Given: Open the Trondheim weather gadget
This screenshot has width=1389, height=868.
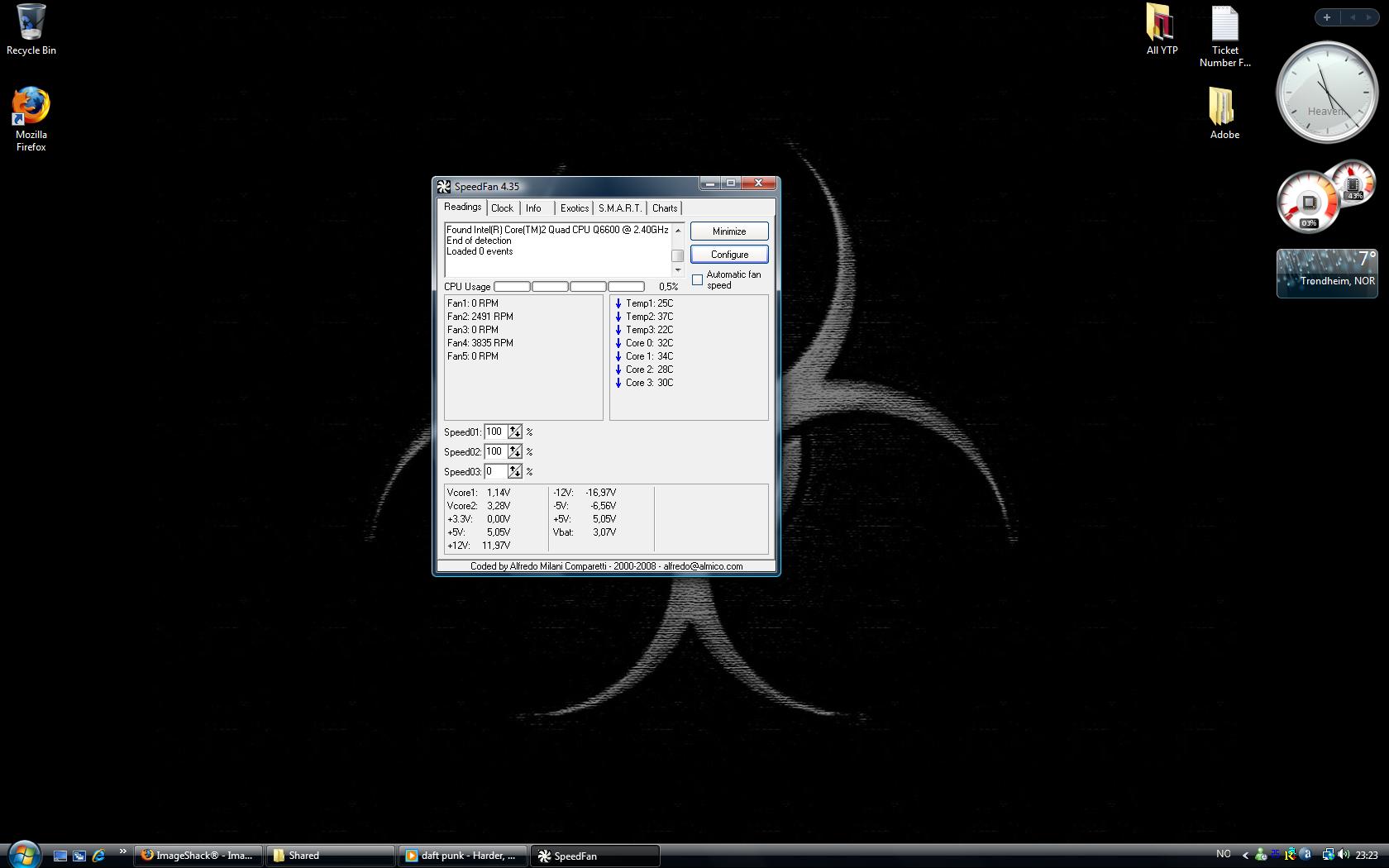Looking at the screenshot, I should click(x=1327, y=274).
